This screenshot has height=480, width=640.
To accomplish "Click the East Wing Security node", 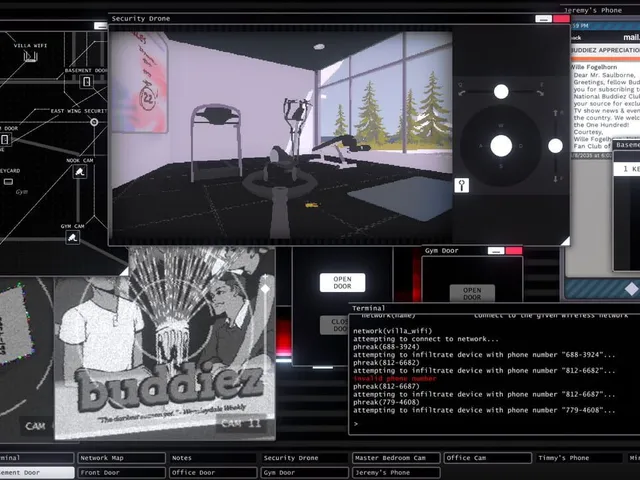I will (94, 122).
